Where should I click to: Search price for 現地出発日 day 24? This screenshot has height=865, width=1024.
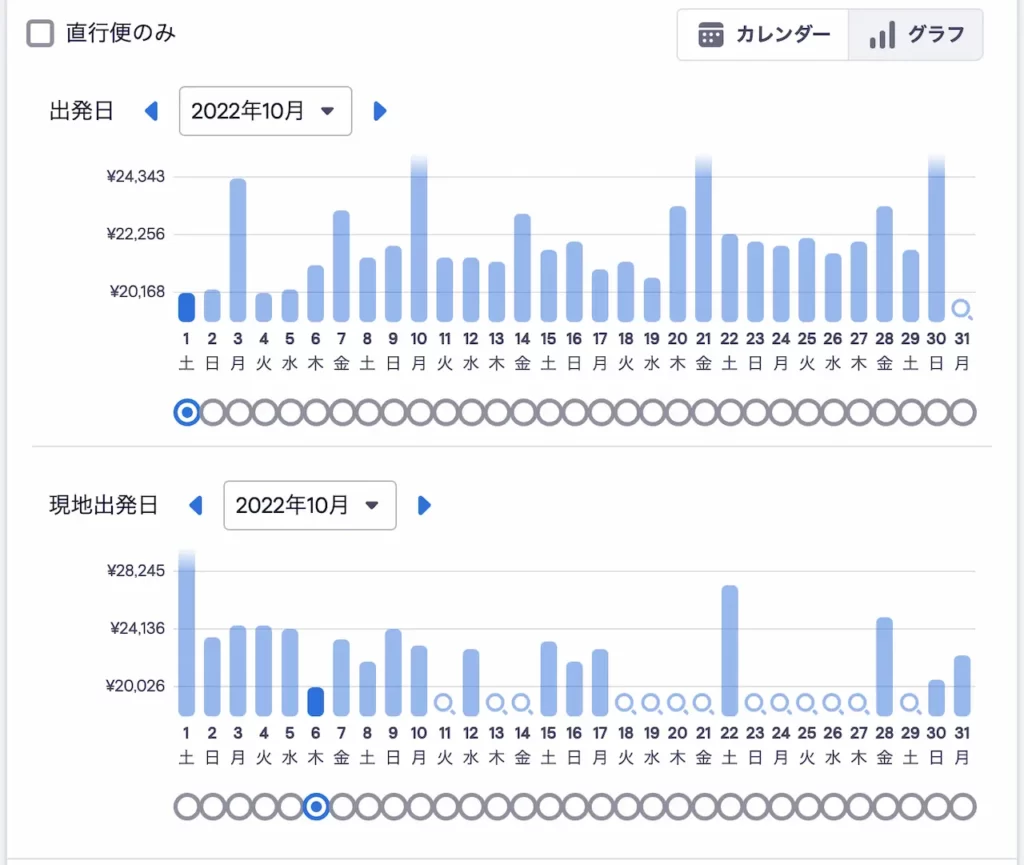(x=781, y=703)
